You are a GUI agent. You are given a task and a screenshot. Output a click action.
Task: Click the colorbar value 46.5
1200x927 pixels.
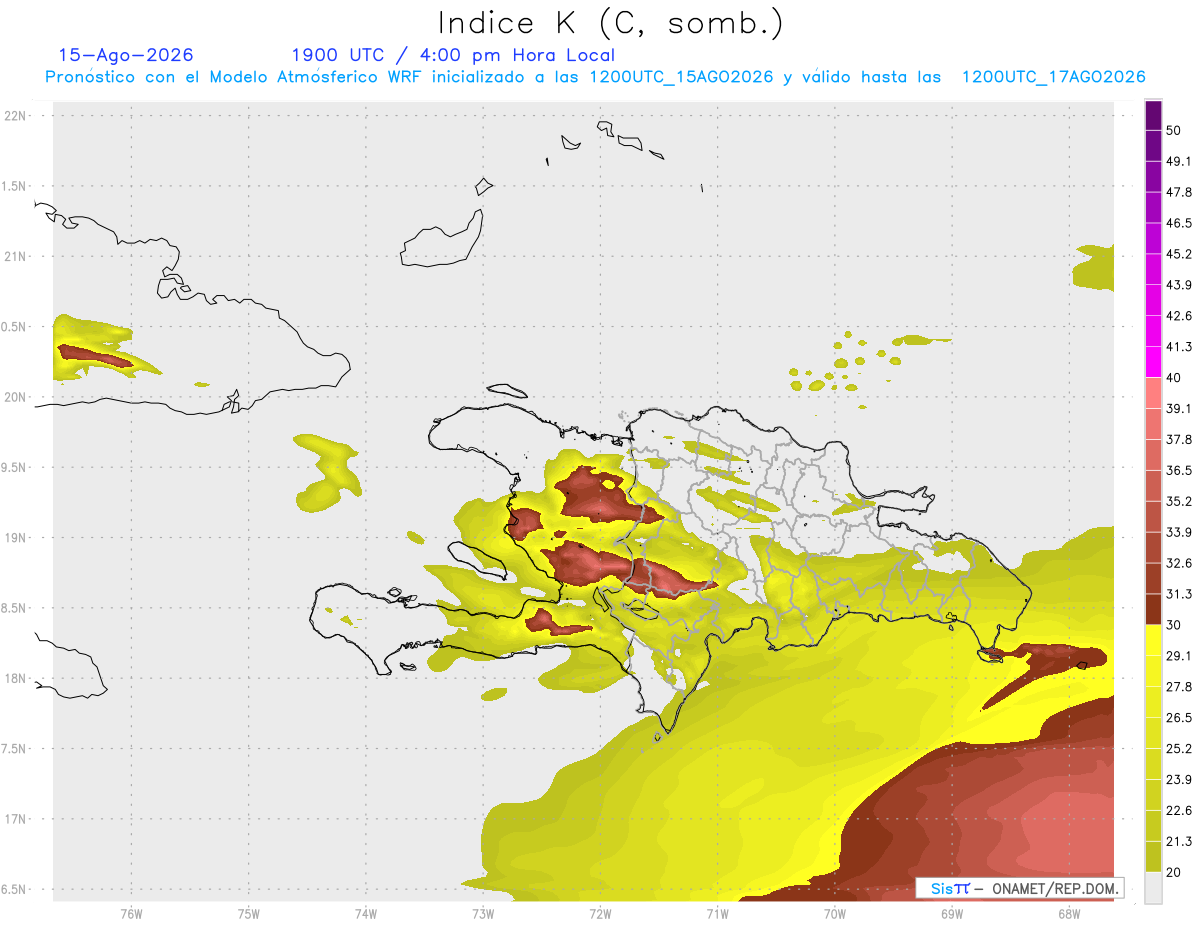pyautogui.click(x=1179, y=223)
